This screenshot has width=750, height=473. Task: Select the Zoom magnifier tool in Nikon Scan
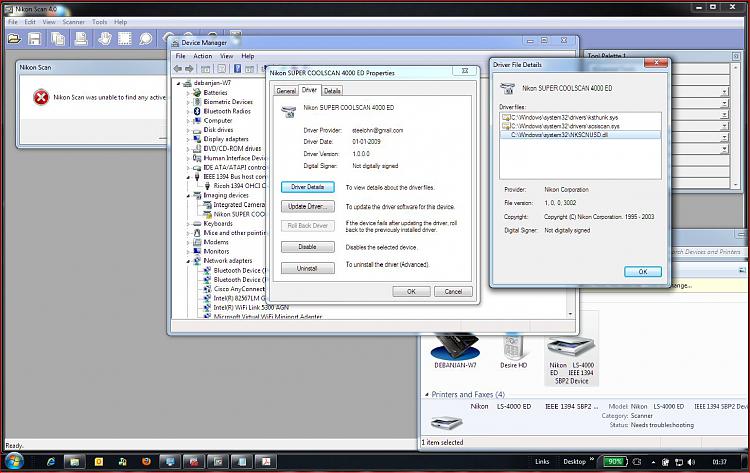(x=145, y=39)
